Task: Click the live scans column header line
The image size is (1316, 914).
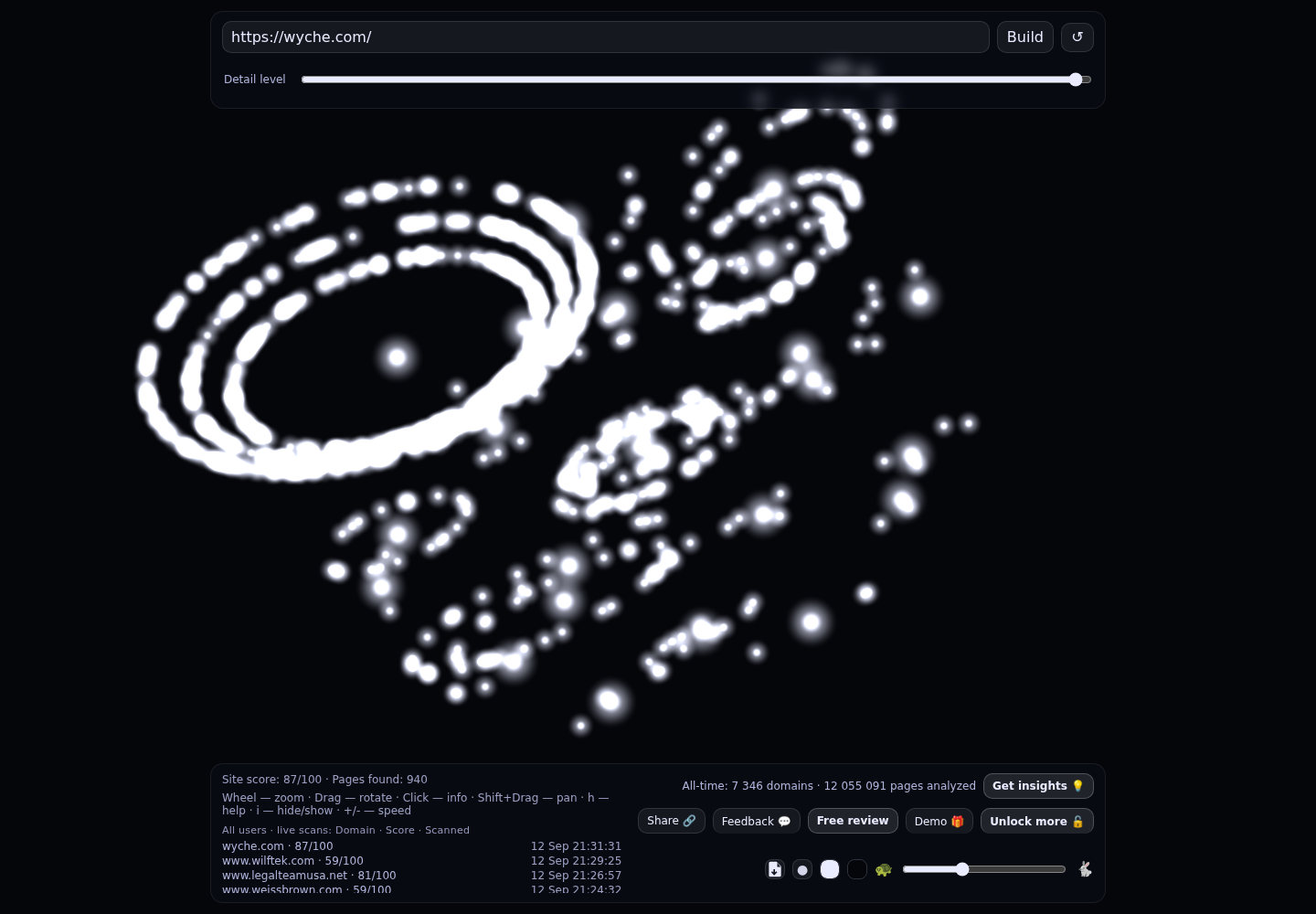Action: [345, 830]
